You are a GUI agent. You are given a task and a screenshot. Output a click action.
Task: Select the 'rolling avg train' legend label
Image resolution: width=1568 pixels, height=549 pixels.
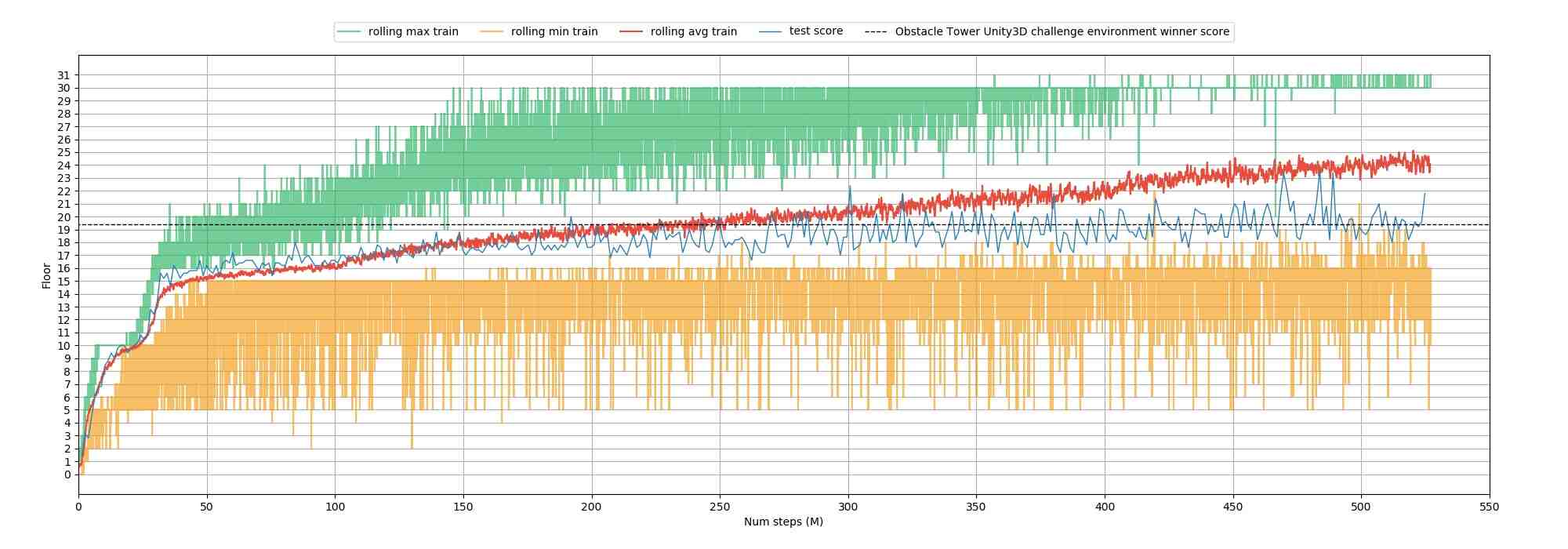click(694, 32)
